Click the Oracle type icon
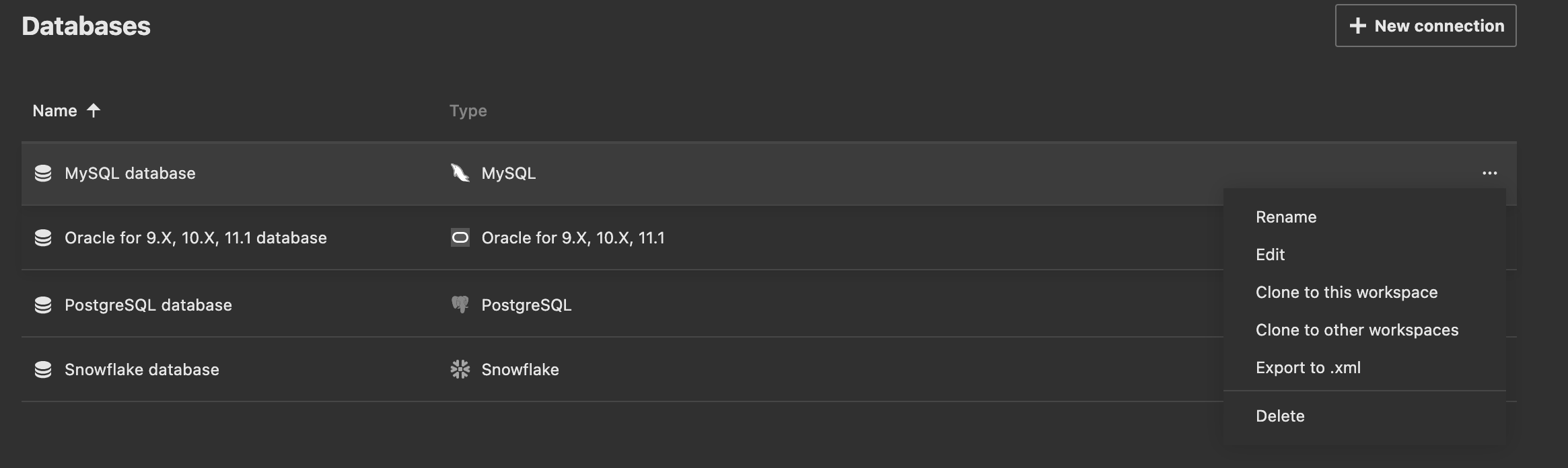Viewport: 1568px width, 468px height. [x=460, y=237]
